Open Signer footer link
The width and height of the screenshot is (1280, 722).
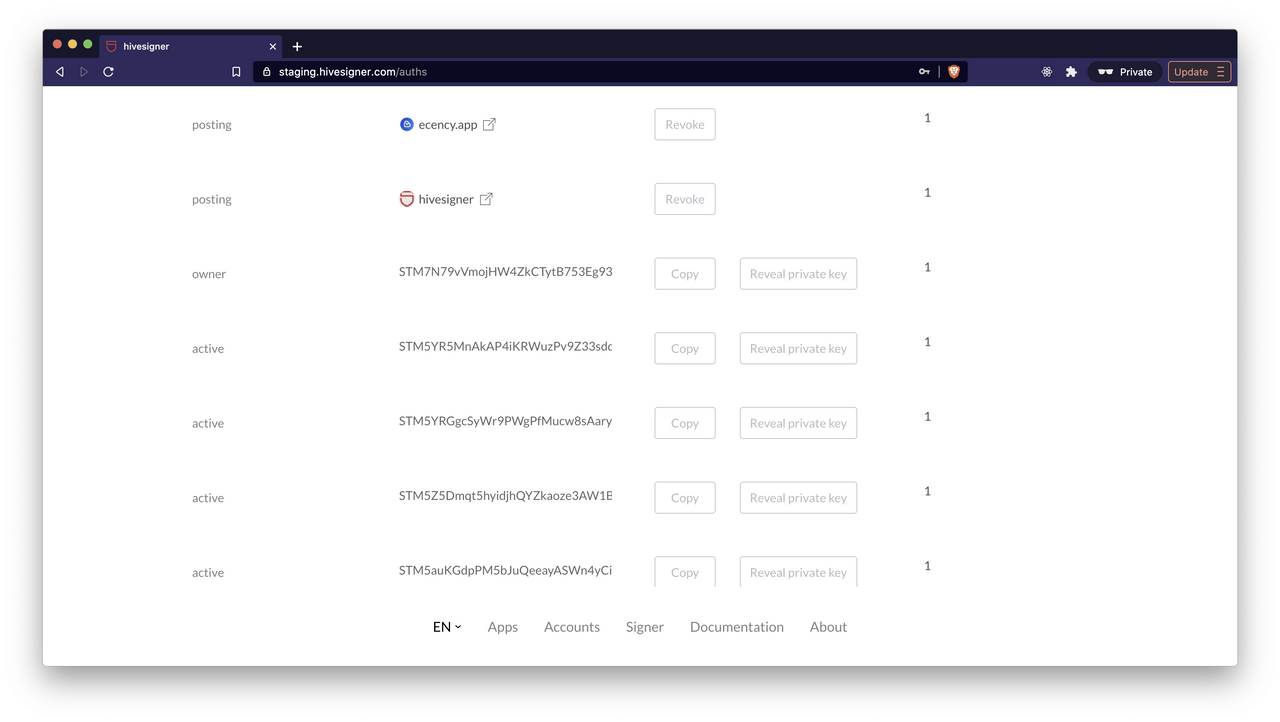645,627
